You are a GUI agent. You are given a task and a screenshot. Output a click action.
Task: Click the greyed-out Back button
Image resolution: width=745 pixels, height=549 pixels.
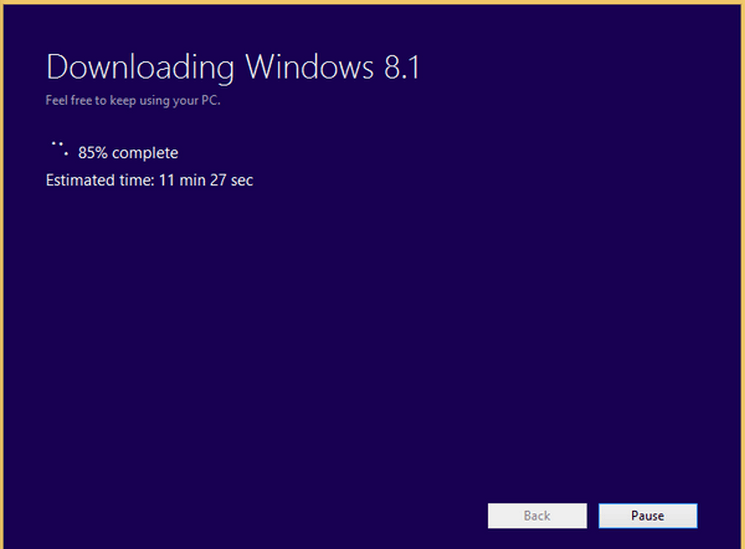[537, 516]
